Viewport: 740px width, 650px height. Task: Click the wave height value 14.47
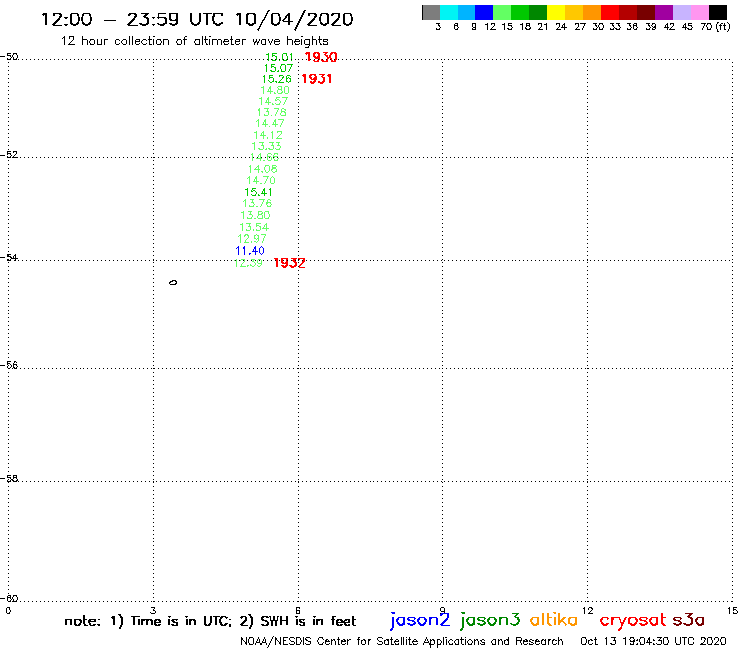[270, 123]
